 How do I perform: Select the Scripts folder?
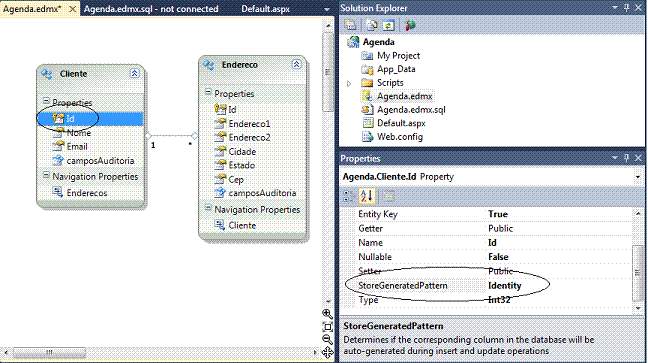[x=390, y=83]
